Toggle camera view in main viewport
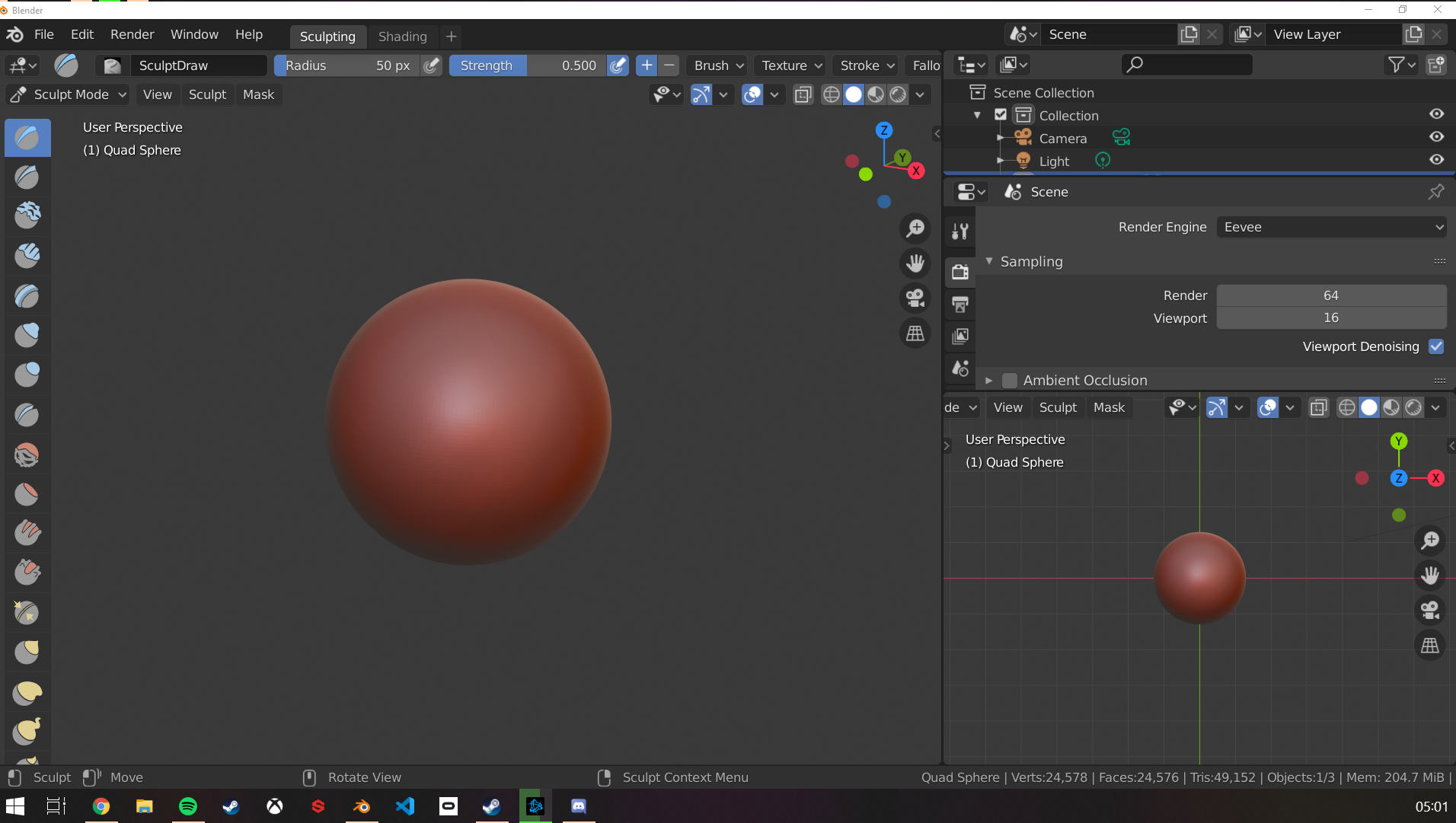This screenshot has height=823, width=1456. [x=915, y=298]
